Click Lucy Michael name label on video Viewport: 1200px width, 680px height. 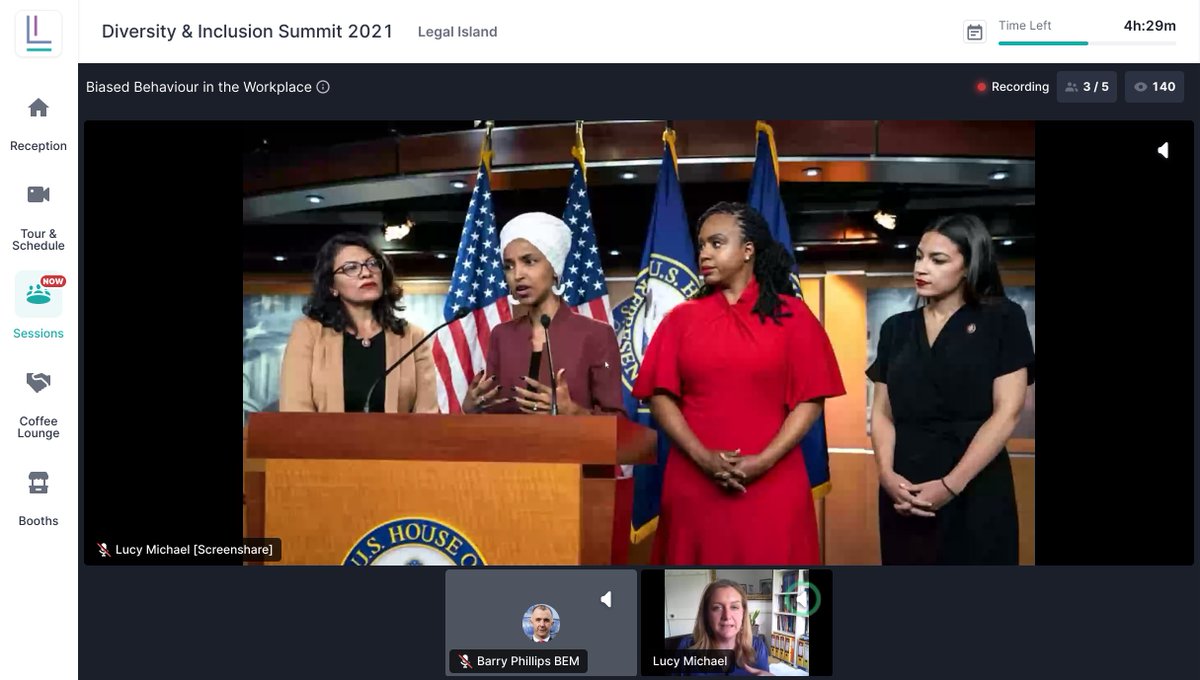pyautogui.click(x=690, y=662)
